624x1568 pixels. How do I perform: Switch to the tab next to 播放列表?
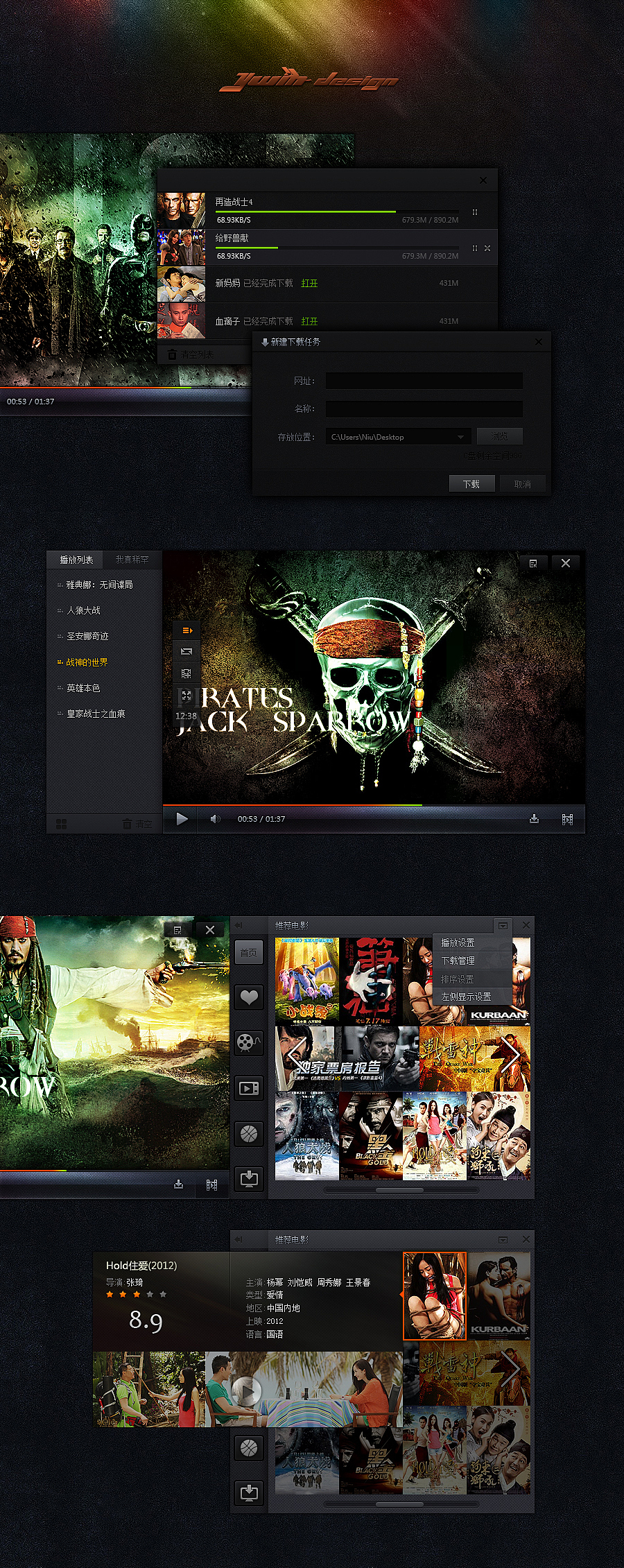click(x=132, y=560)
